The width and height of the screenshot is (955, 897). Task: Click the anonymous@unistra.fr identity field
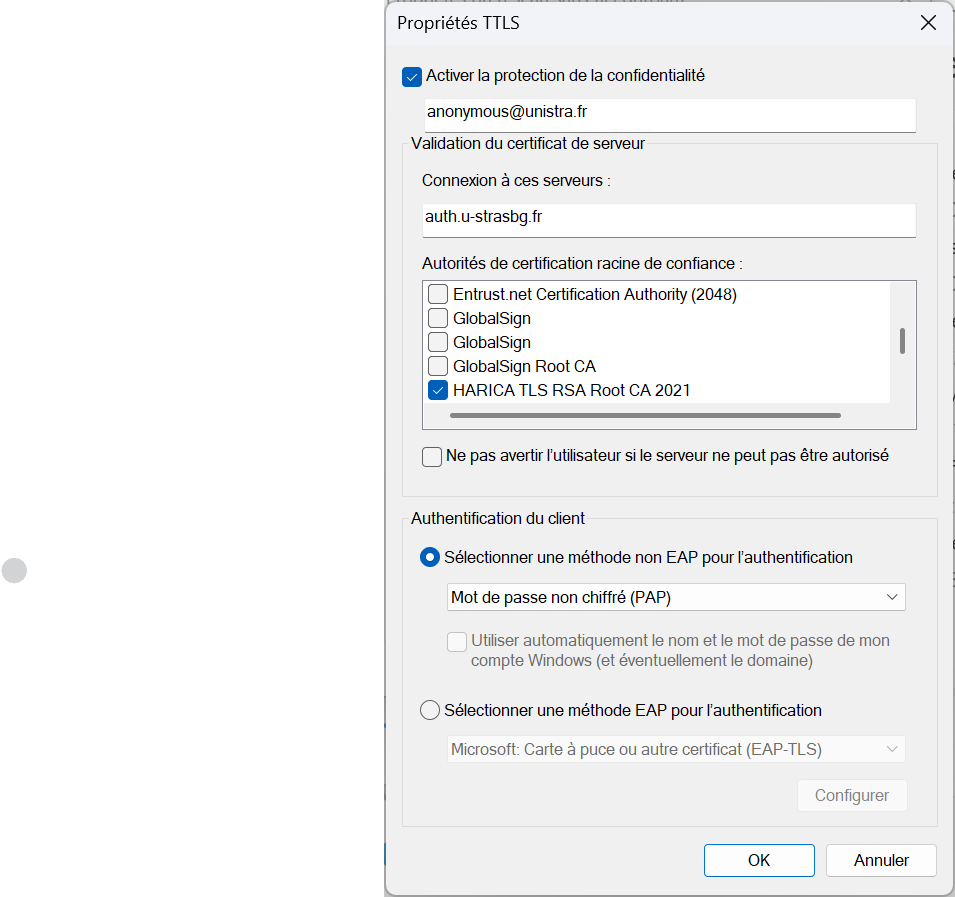pyautogui.click(x=669, y=113)
